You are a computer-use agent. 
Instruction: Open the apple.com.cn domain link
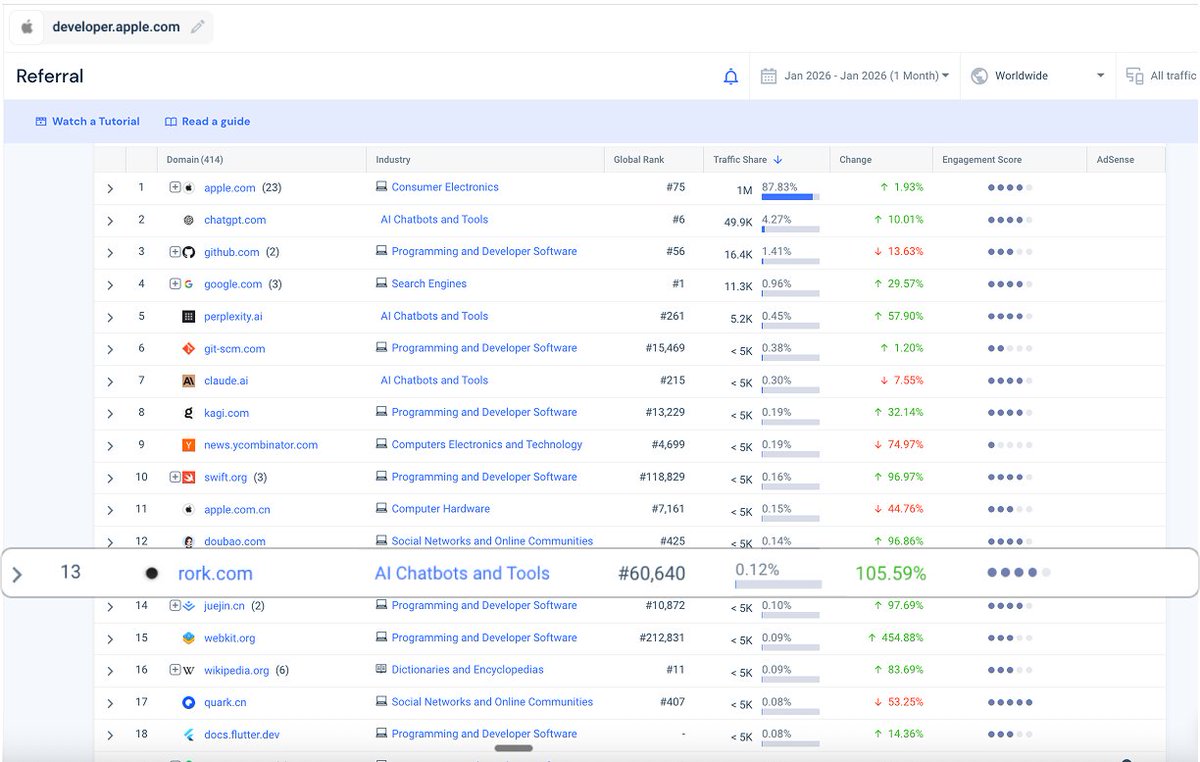click(237, 509)
